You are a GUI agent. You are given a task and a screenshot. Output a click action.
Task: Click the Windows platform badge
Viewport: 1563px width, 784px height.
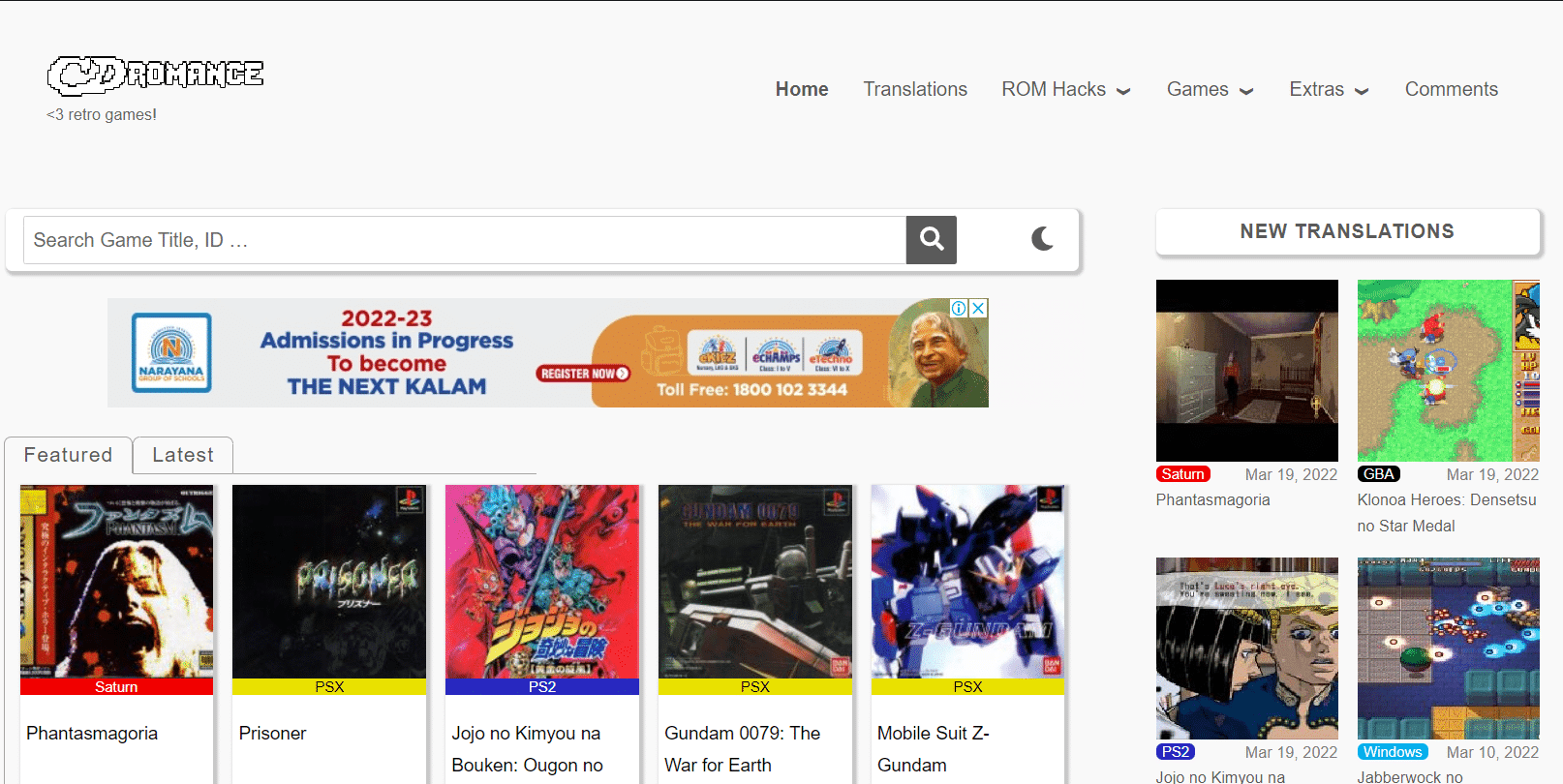tap(1393, 752)
